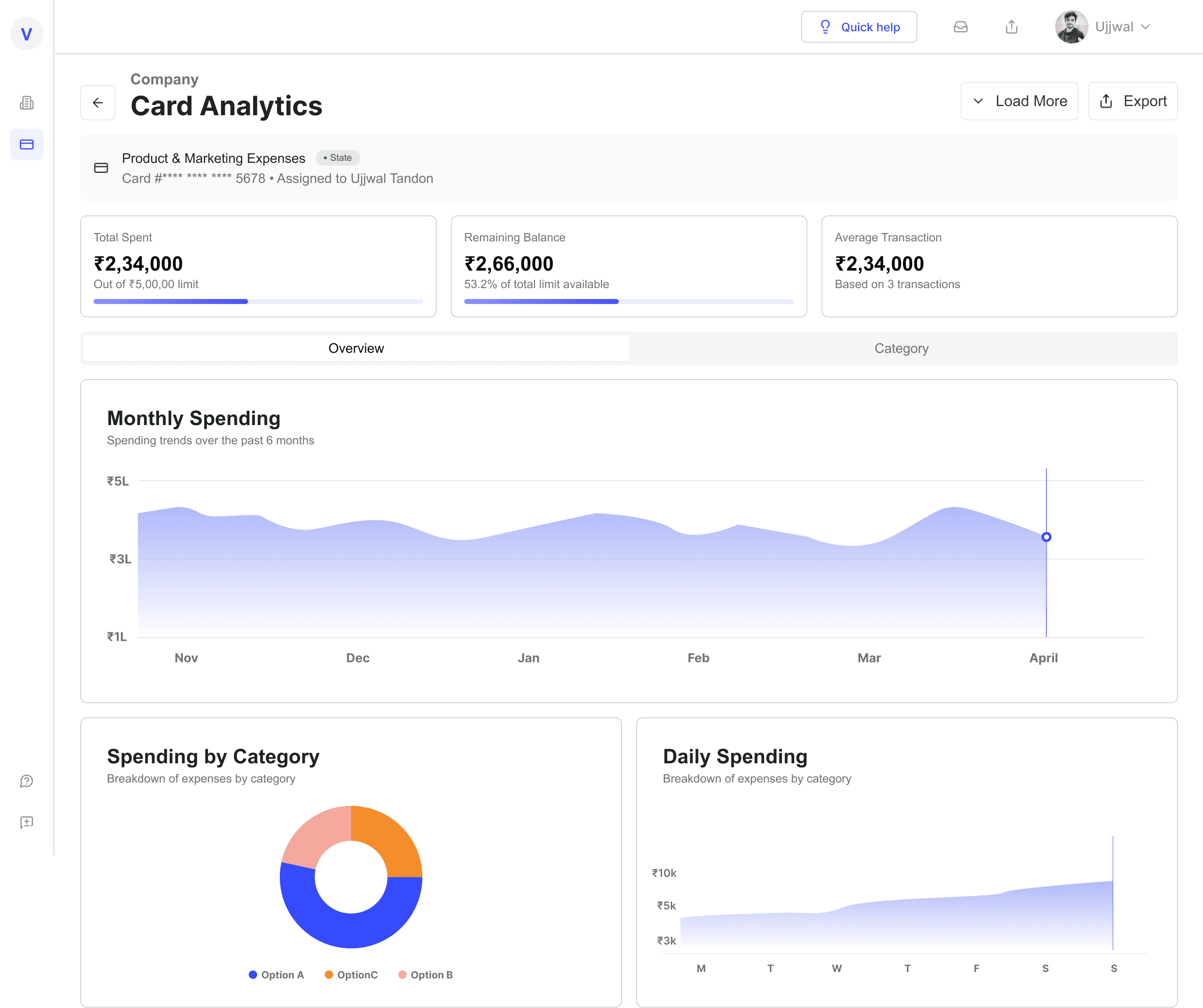This screenshot has width=1203, height=1008.
Task: Switch to the Category tab
Action: pos(902,348)
